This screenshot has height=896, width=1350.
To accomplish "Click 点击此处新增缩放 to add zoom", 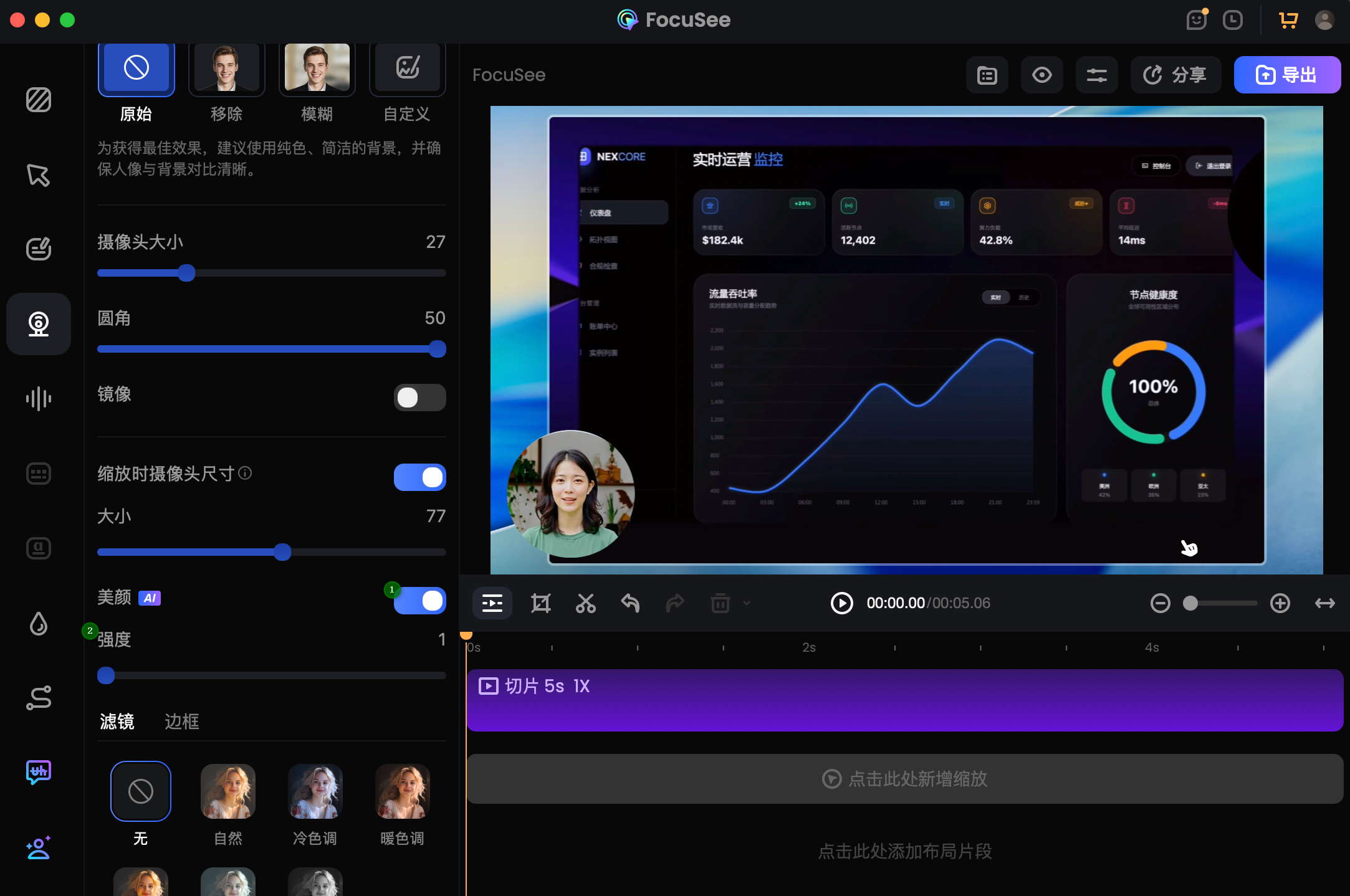I will point(905,779).
